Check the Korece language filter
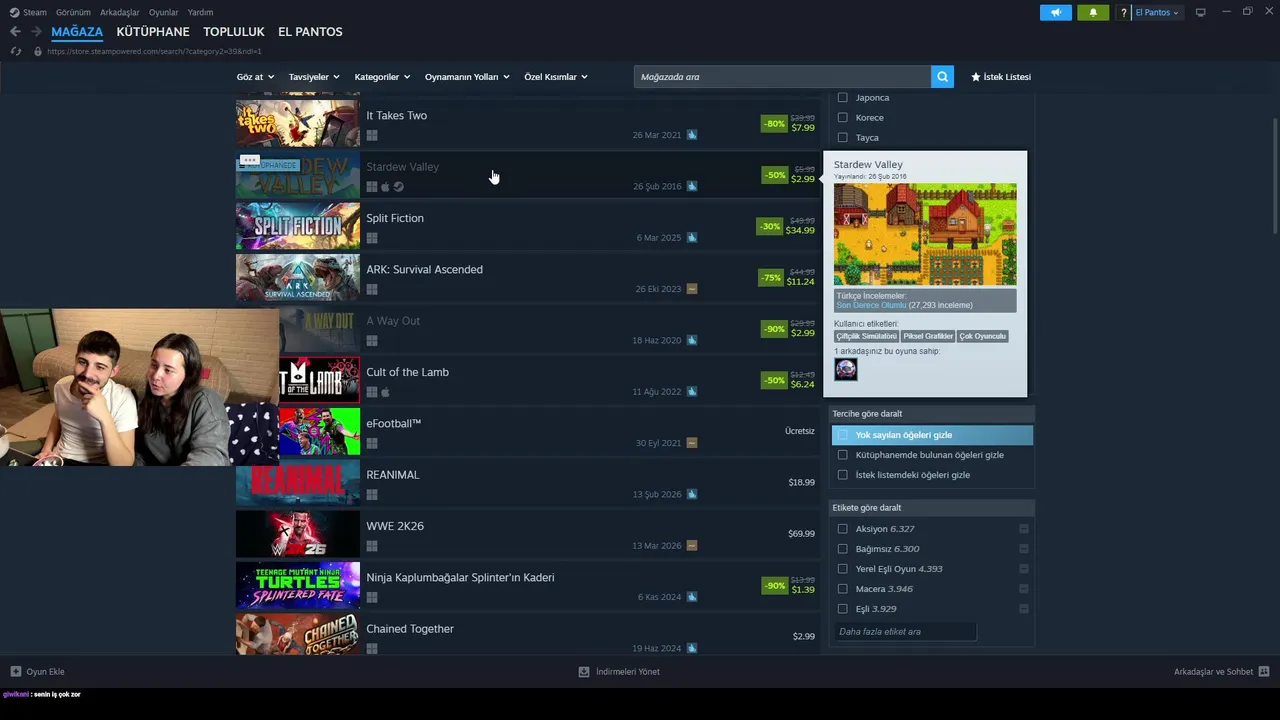 coord(842,118)
